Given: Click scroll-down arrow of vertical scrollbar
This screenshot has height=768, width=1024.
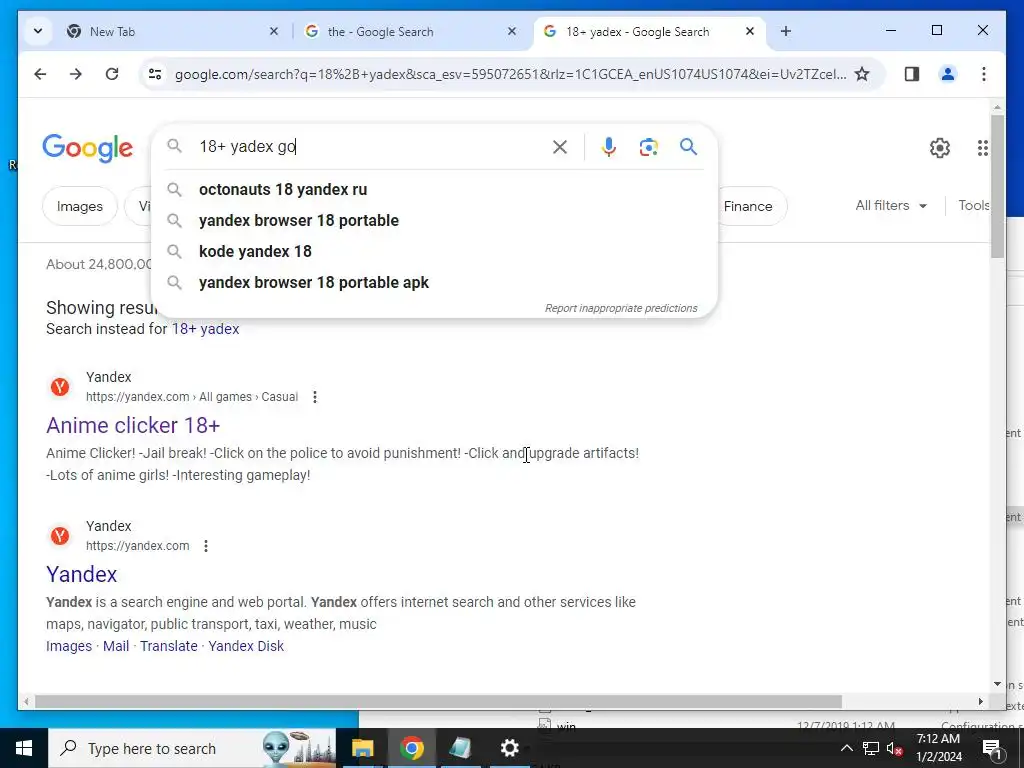Looking at the screenshot, I should pyautogui.click(x=997, y=684).
